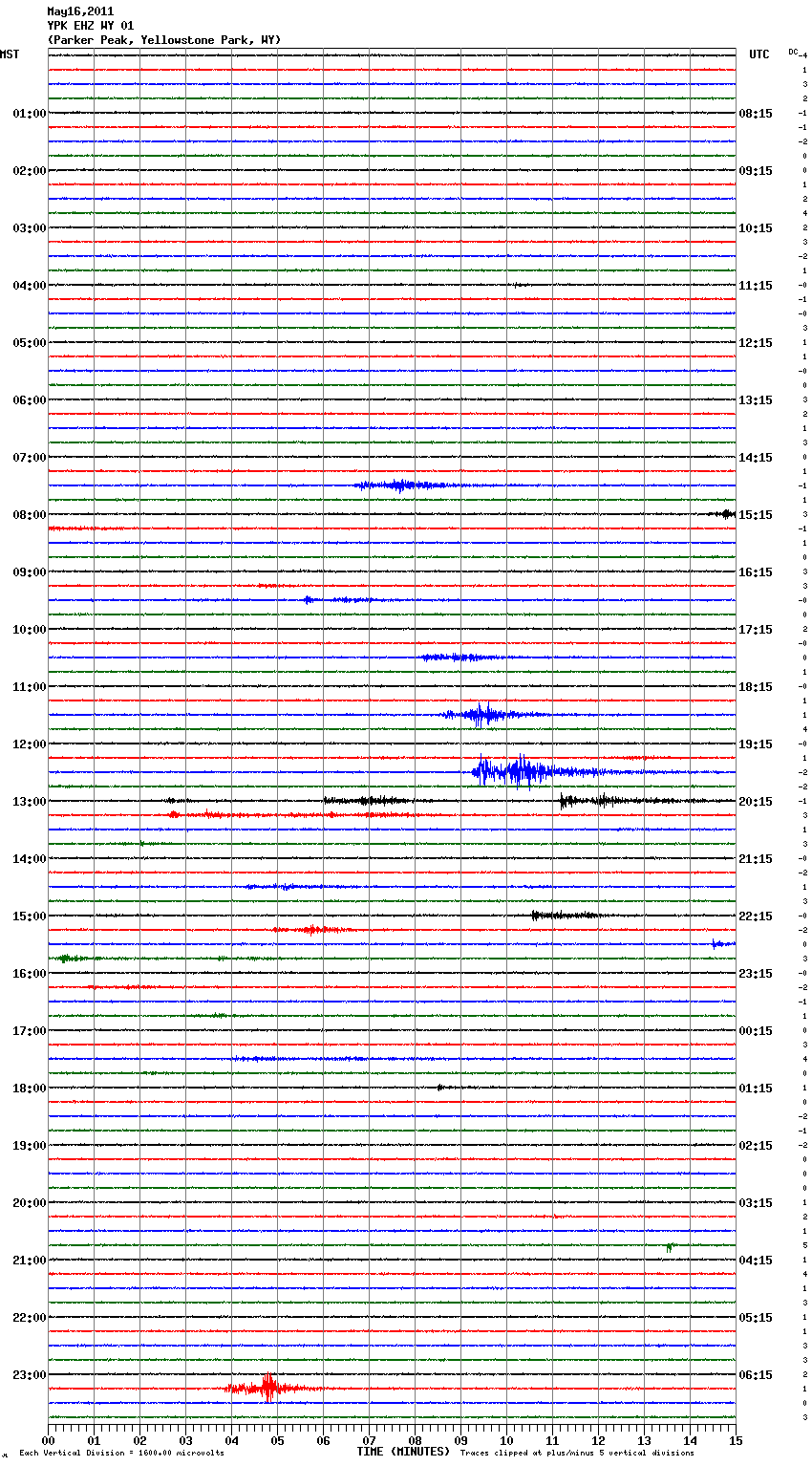Click the May16,2011 date label
Image resolution: width=812 pixels, height=1466 pixels.
[80, 11]
